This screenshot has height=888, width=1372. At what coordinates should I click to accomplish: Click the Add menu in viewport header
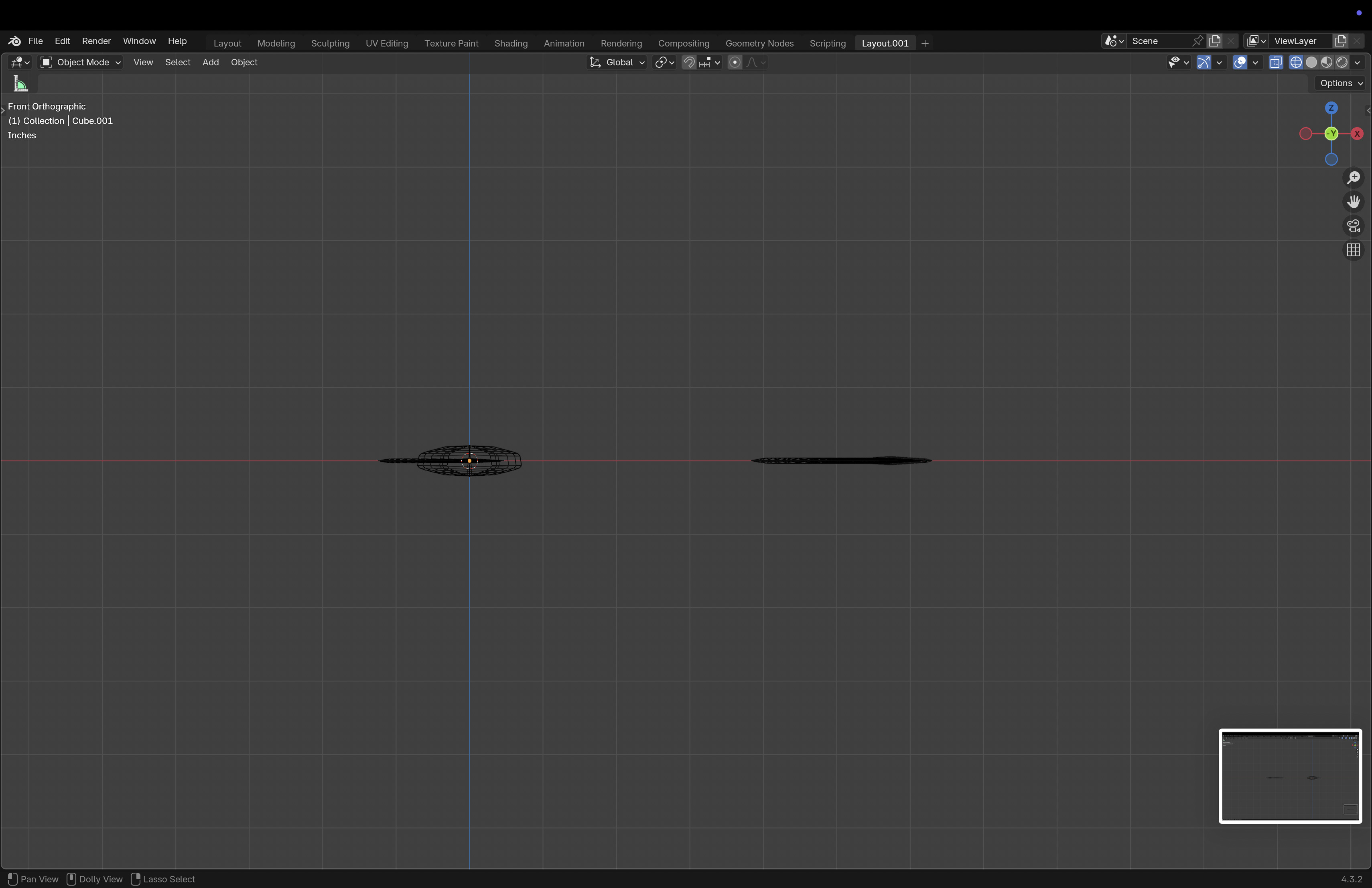coord(210,62)
